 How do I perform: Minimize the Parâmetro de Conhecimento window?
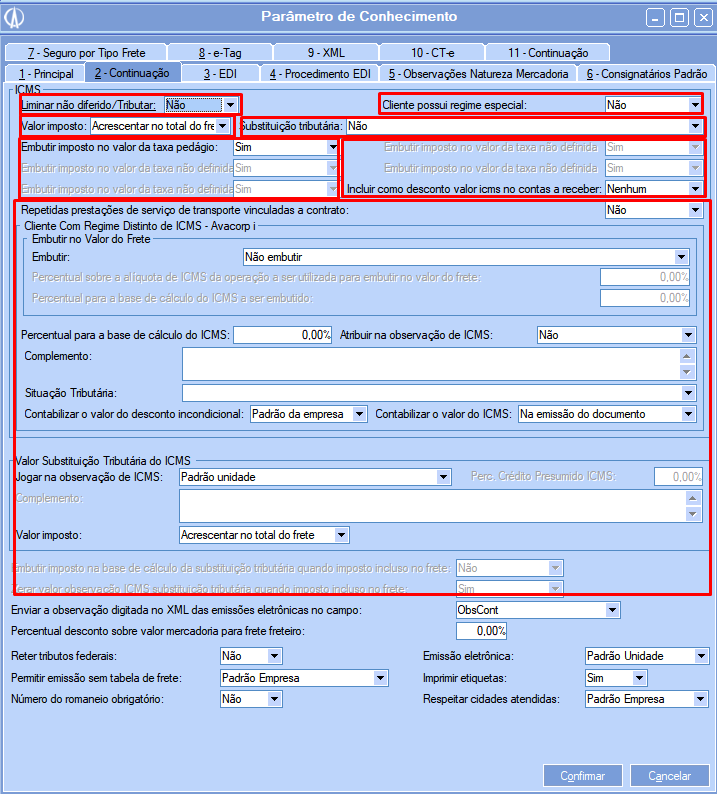pyautogui.click(x=654, y=17)
